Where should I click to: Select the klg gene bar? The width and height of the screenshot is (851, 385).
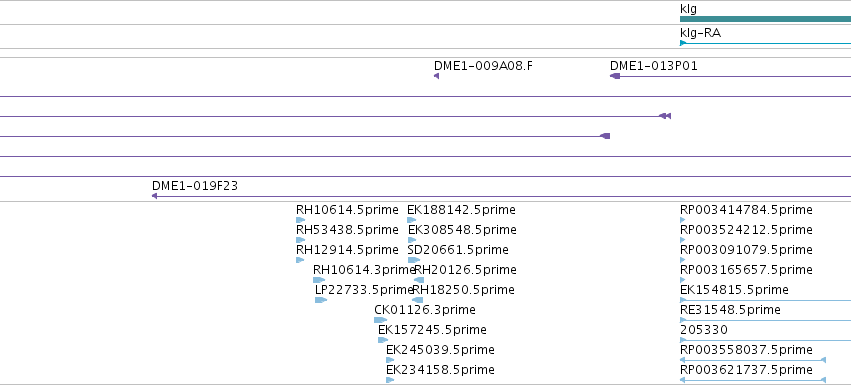click(x=765, y=19)
